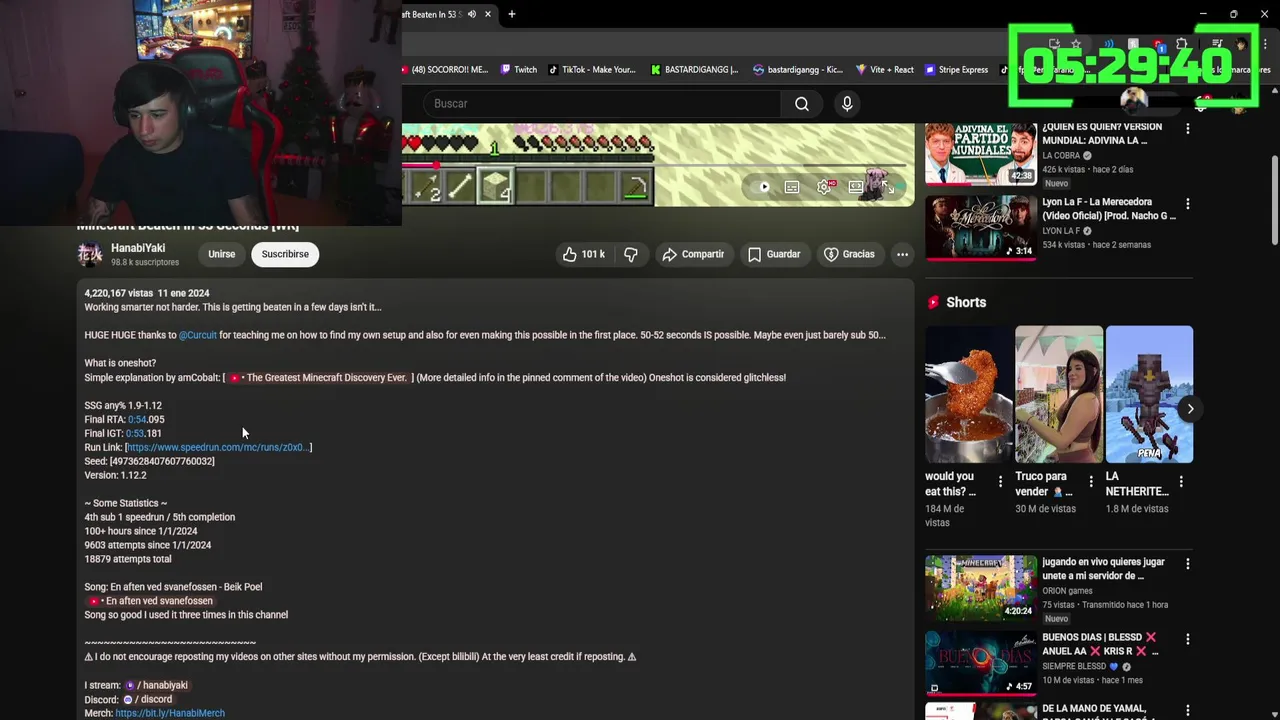Open BUENOS DIAS BLESSD video thumbnail

tap(981, 662)
